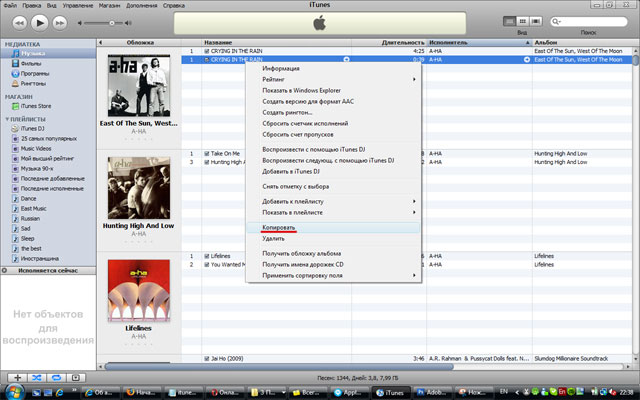Collapse the ПЛЕЙЛИСТЫ section
The width and height of the screenshot is (640, 400).
pyautogui.click(x=7, y=119)
